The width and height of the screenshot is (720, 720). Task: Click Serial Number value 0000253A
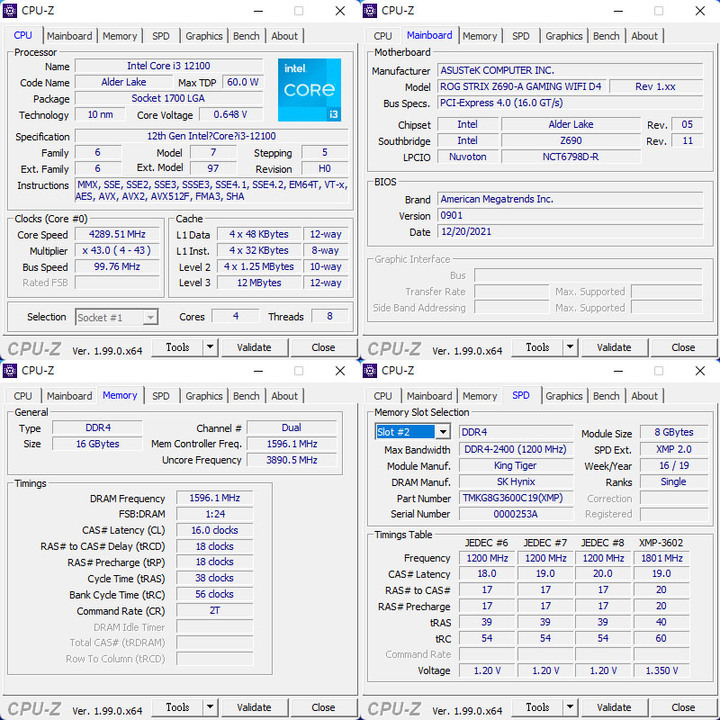tap(516, 514)
